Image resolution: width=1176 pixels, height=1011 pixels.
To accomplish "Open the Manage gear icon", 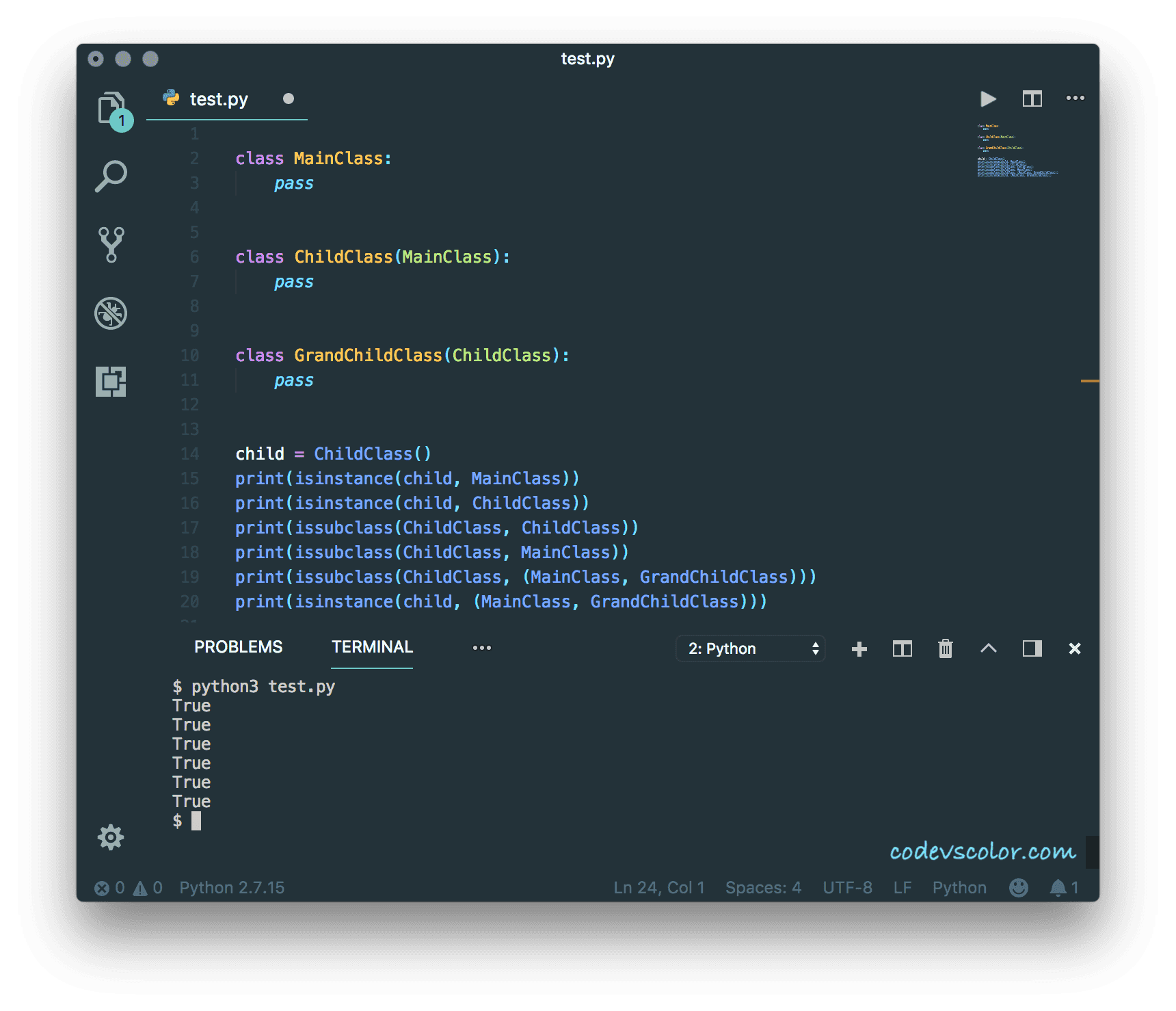I will [111, 837].
